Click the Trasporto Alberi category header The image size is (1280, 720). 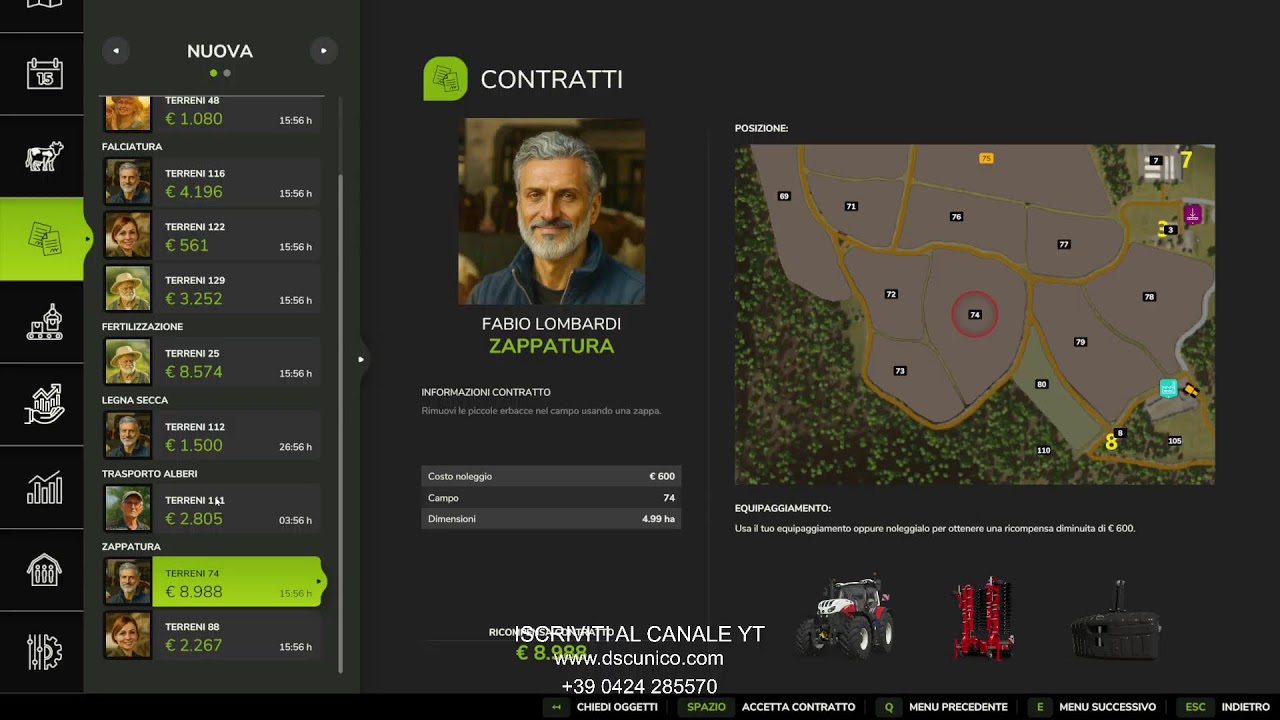(150, 474)
